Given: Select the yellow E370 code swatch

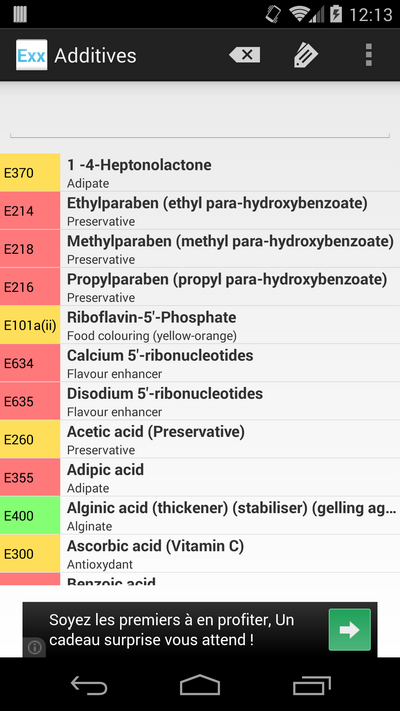Looking at the screenshot, I should pos(30,172).
